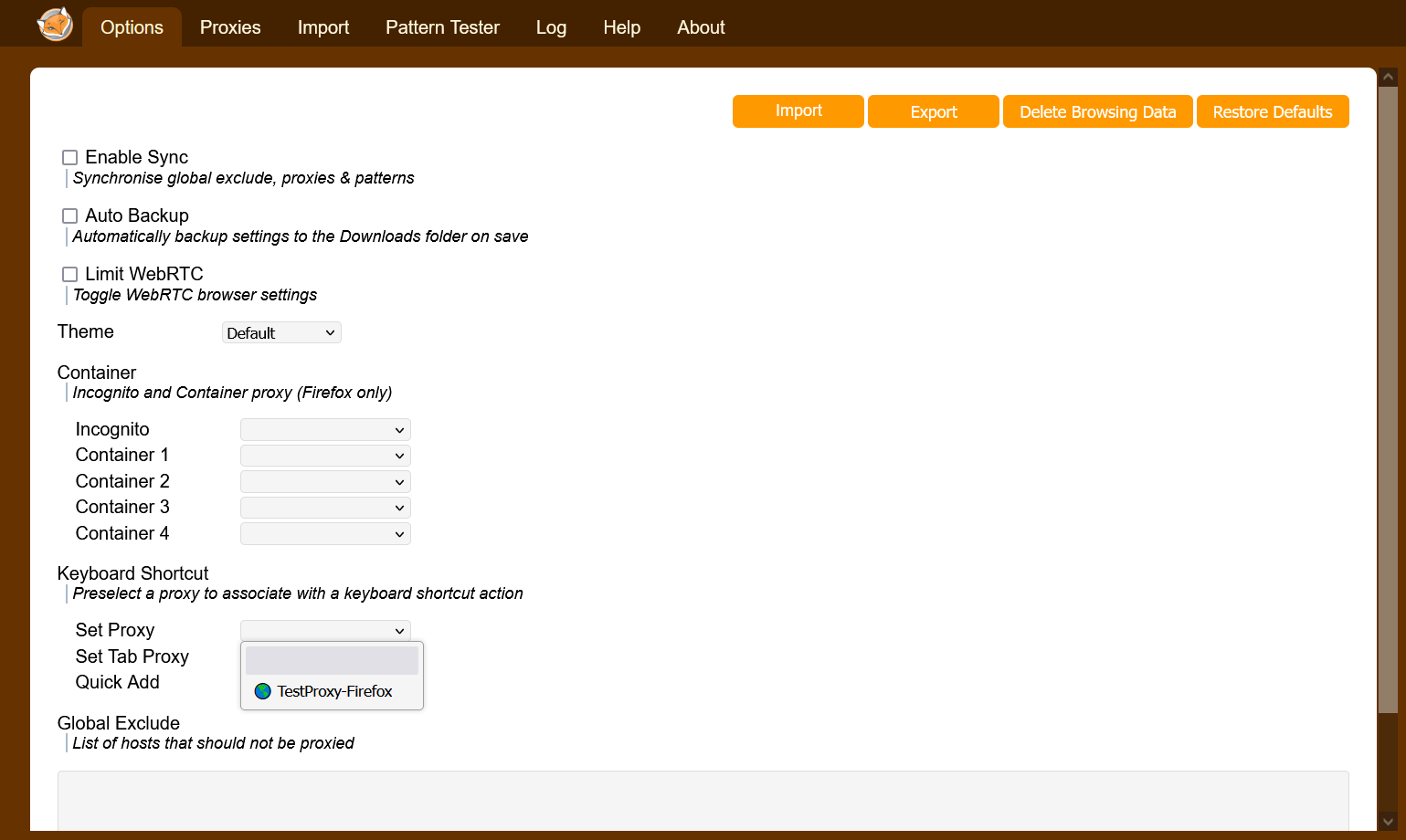The height and width of the screenshot is (840, 1406).
Task: Click the Enable Sync label text
Action: (136, 157)
